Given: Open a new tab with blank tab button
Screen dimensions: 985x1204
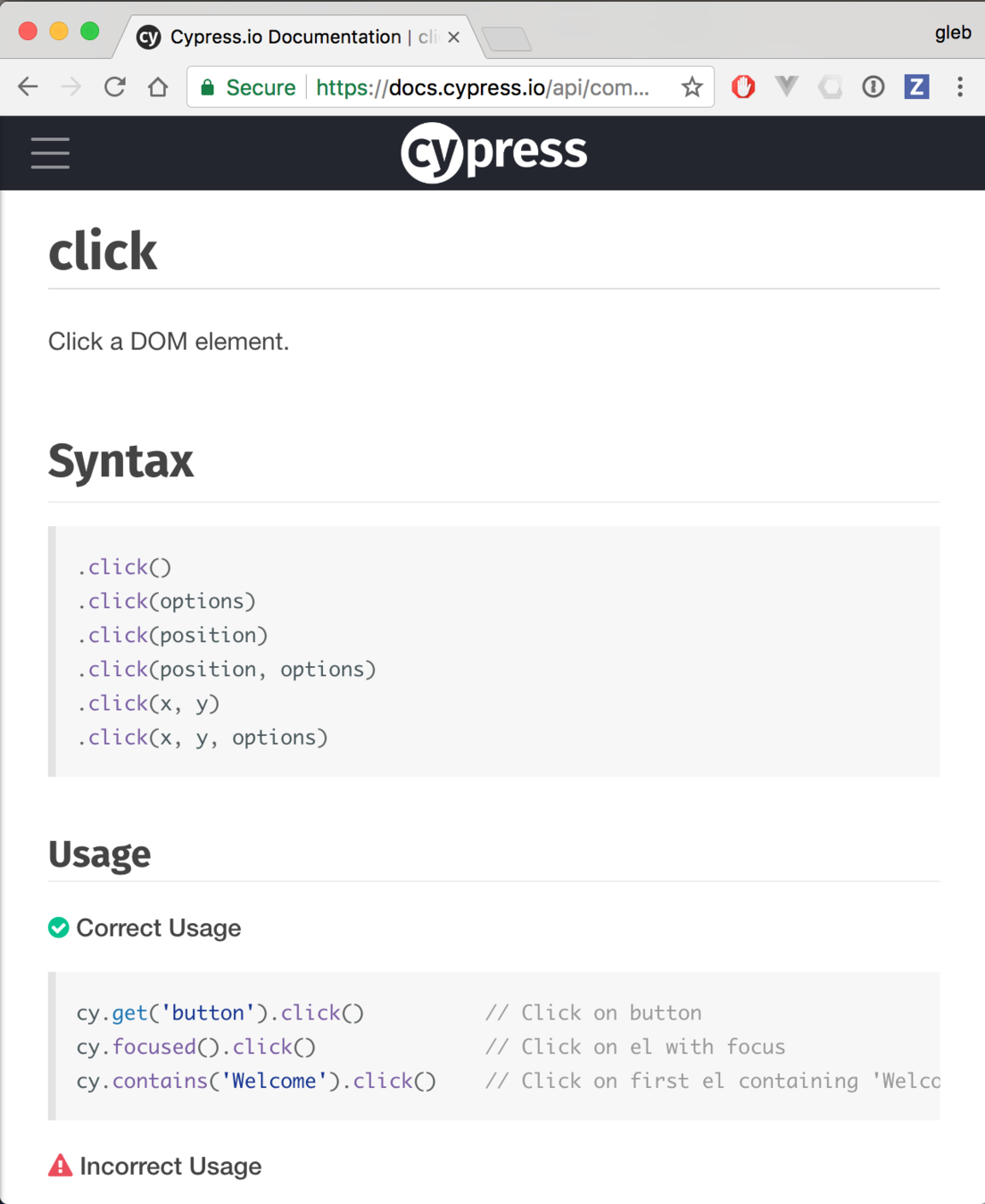Looking at the screenshot, I should tap(506, 38).
